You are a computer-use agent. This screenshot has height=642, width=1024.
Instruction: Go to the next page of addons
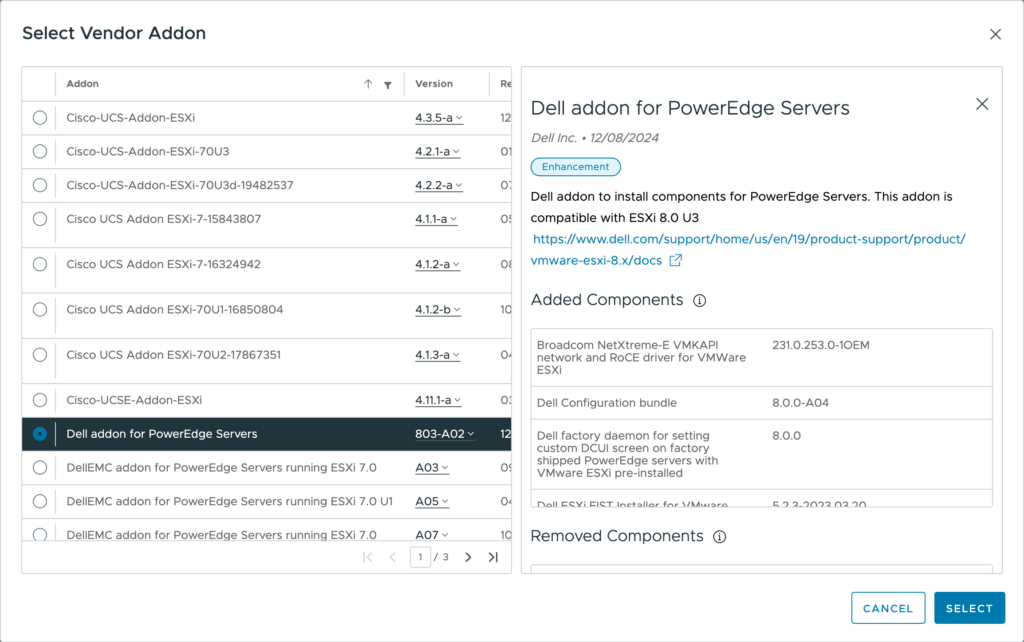click(468, 557)
